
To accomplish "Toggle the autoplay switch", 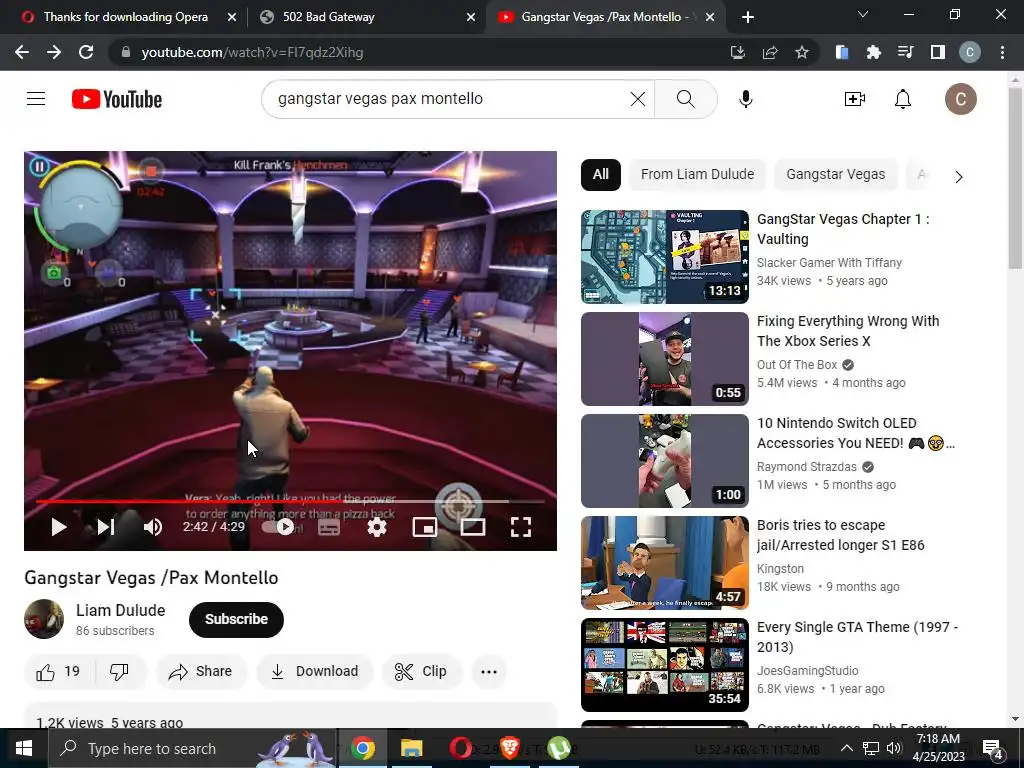I will click(278, 527).
